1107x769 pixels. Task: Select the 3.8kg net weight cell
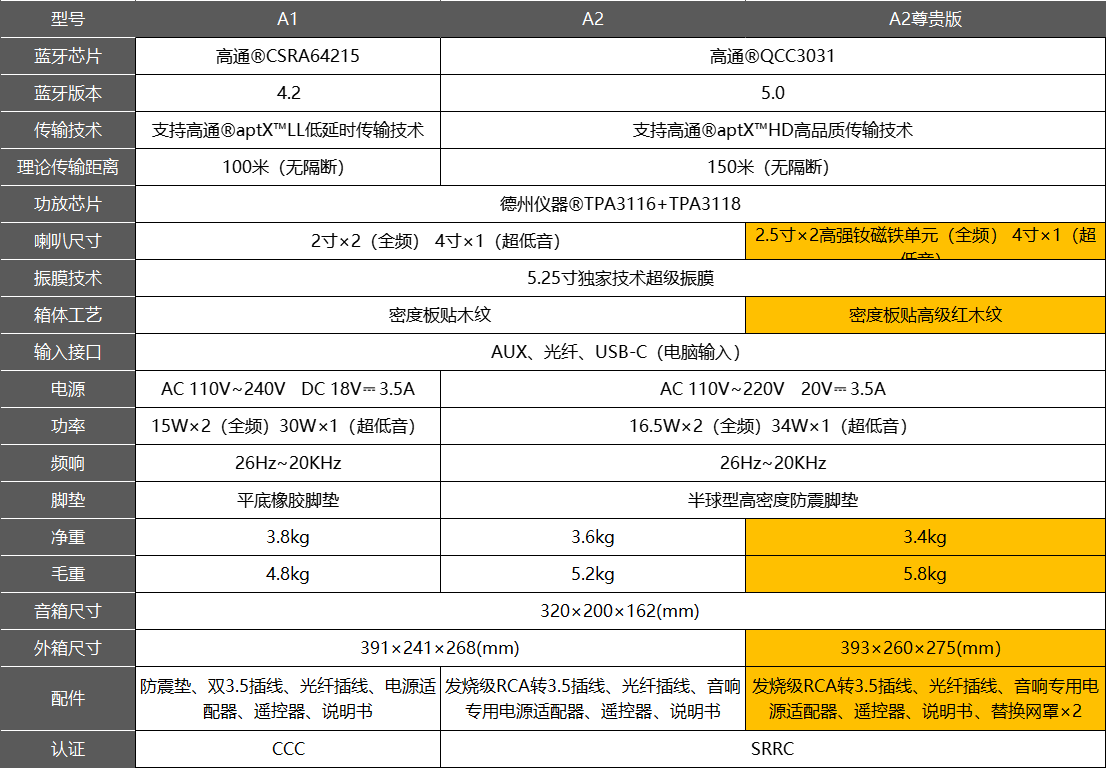[x=288, y=537]
